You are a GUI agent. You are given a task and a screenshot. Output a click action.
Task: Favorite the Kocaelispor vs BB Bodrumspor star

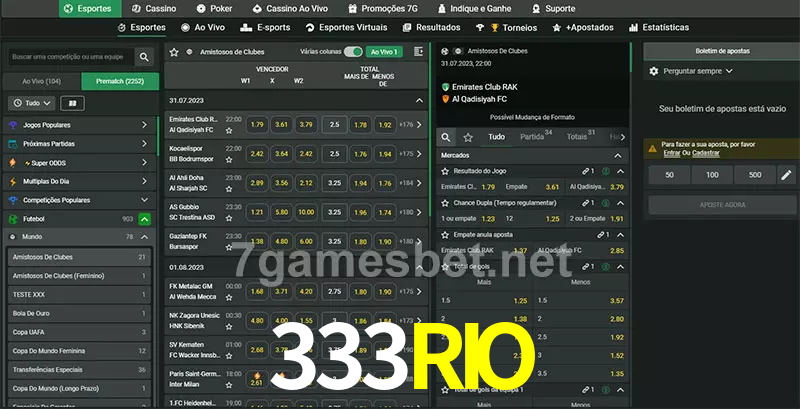click(x=229, y=160)
